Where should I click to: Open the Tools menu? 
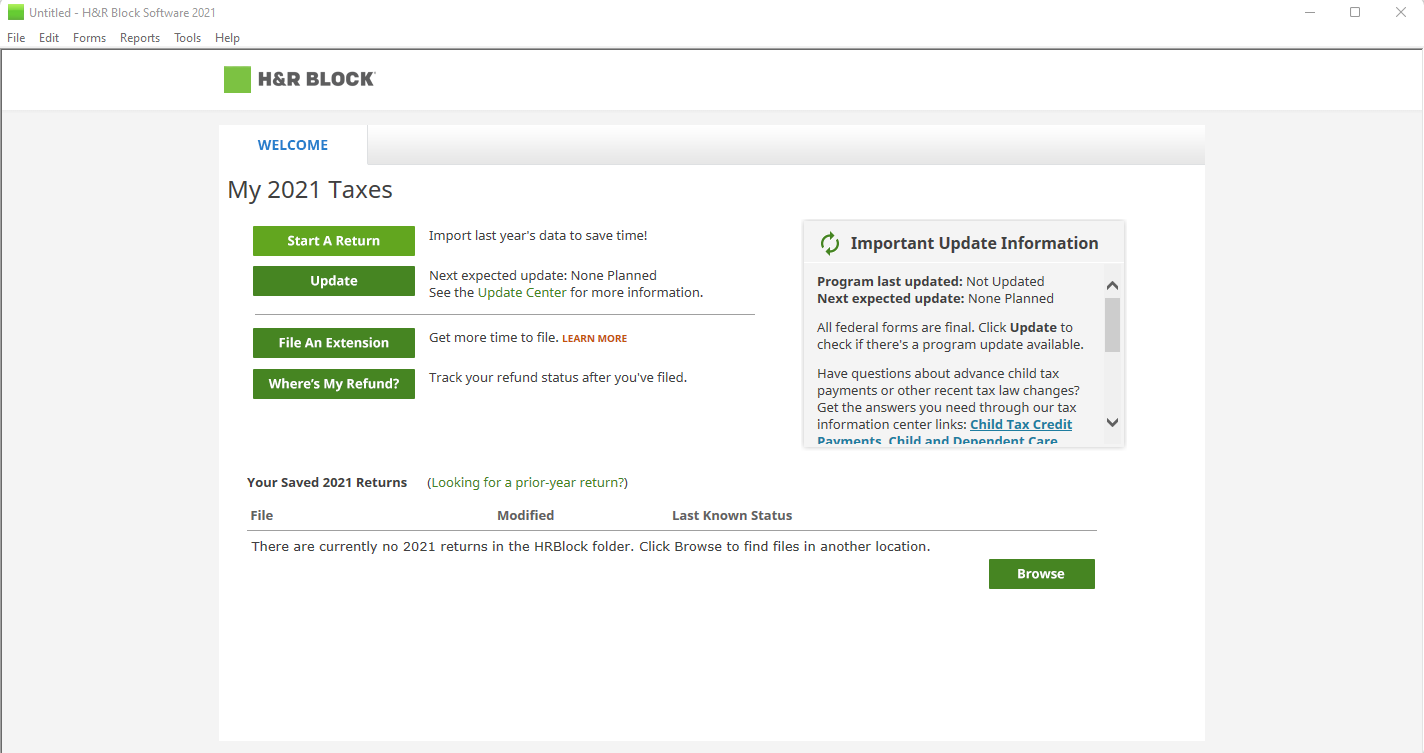tap(187, 37)
